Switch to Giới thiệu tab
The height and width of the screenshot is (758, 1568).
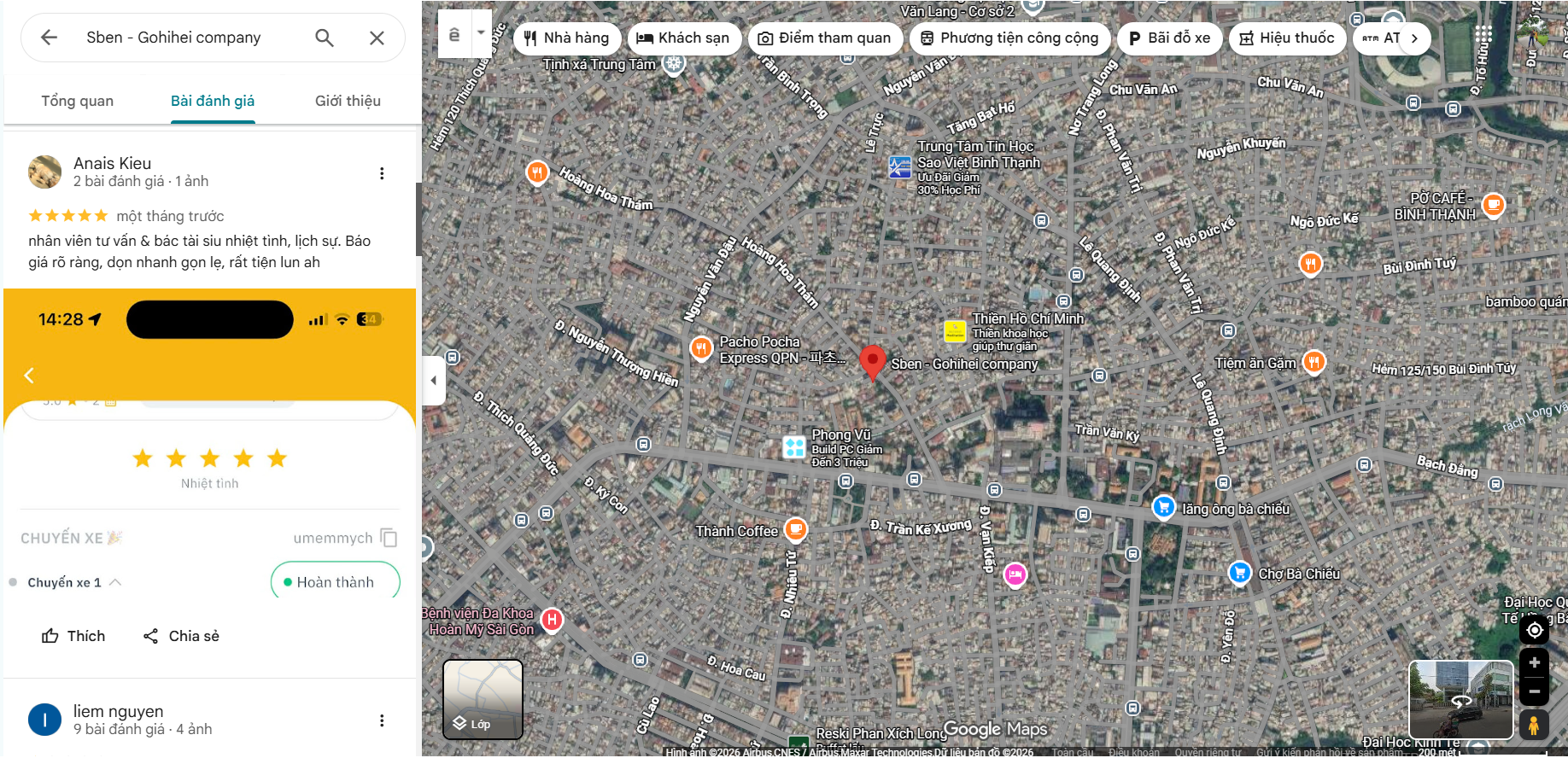pos(348,101)
